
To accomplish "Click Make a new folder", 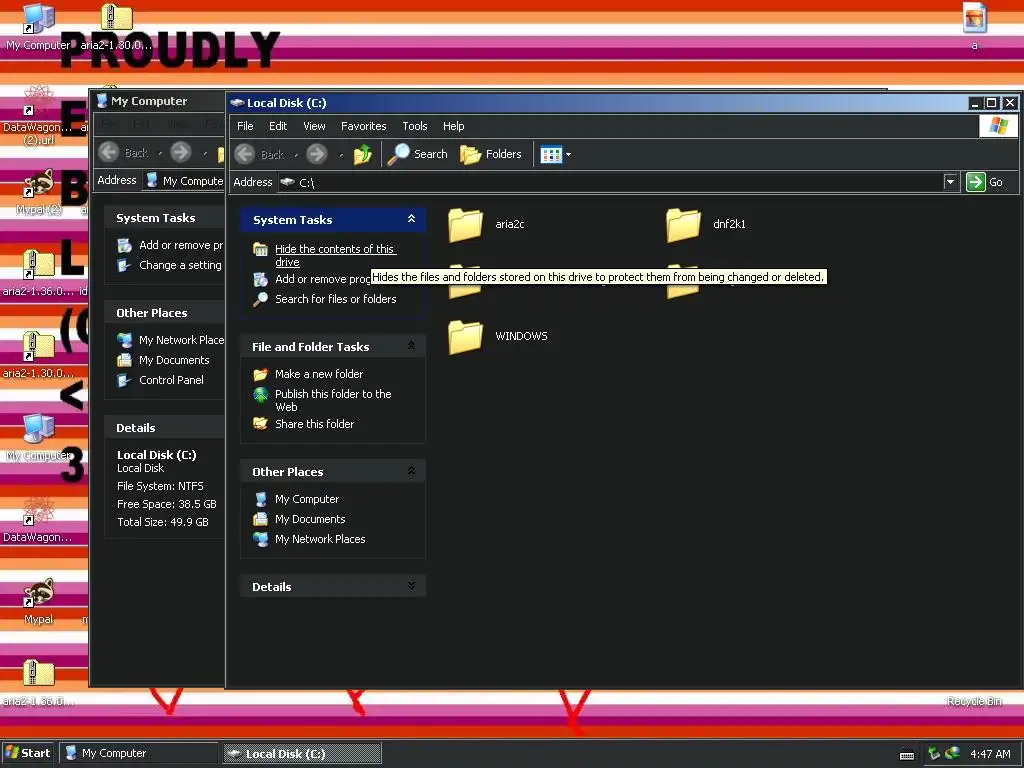I will pos(319,374).
